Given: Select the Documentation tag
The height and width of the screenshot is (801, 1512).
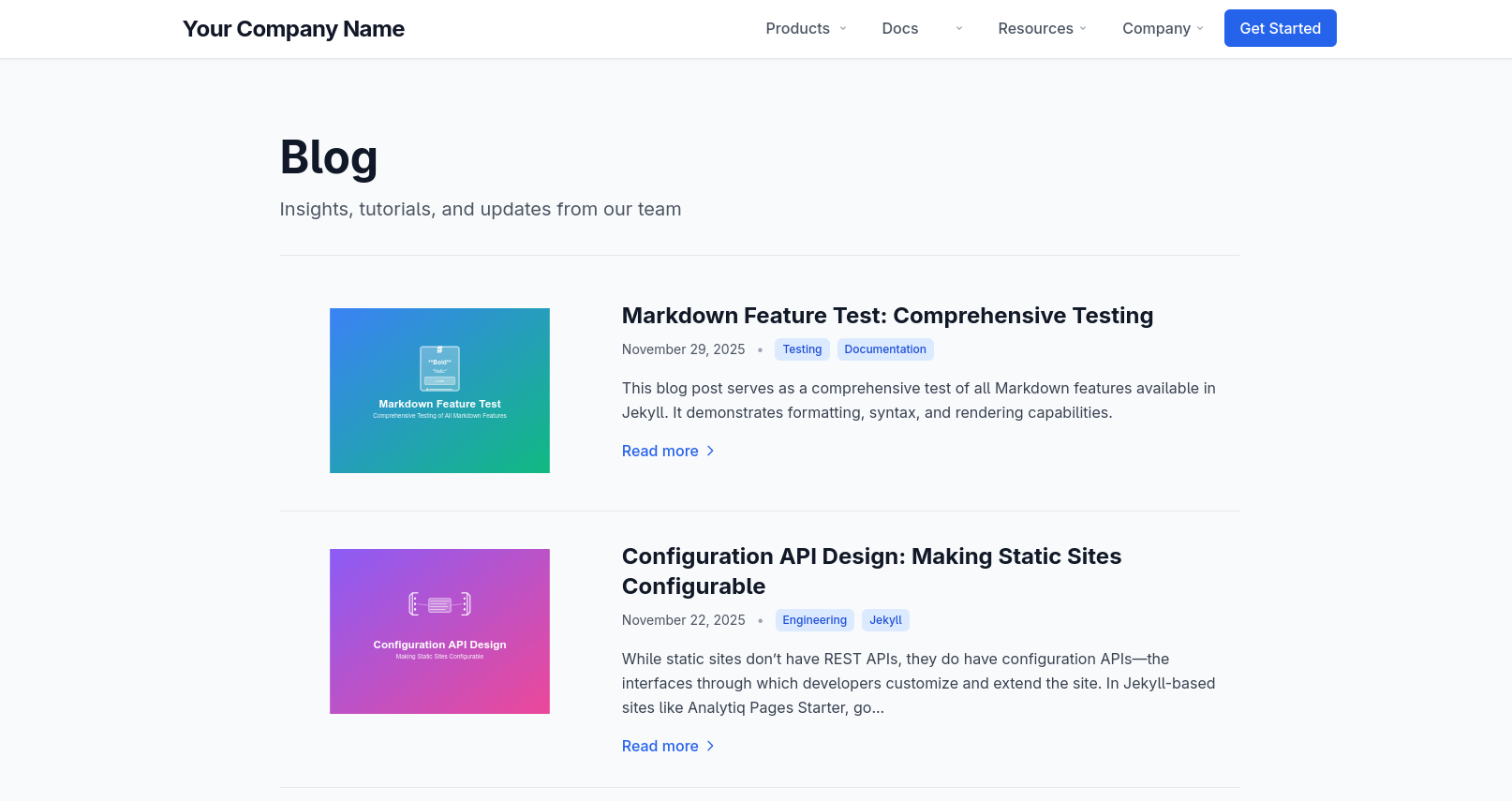Looking at the screenshot, I should coord(884,349).
